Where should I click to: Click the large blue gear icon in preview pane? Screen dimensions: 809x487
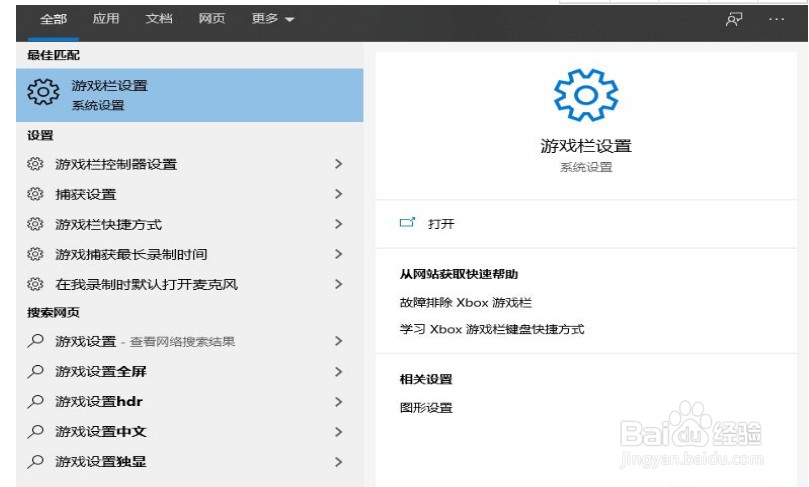click(x=586, y=95)
